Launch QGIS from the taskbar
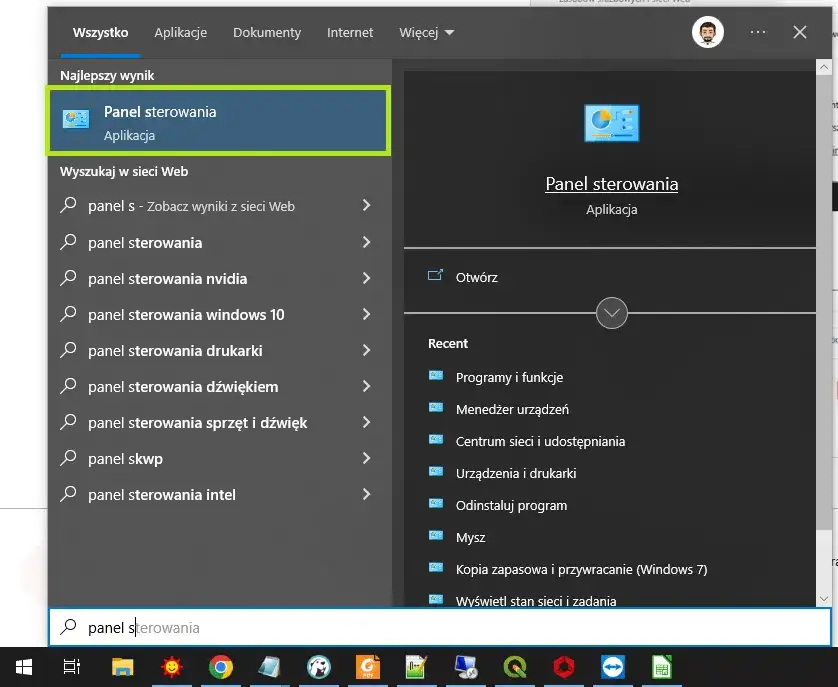The height and width of the screenshot is (687, 838). point(514,667)
